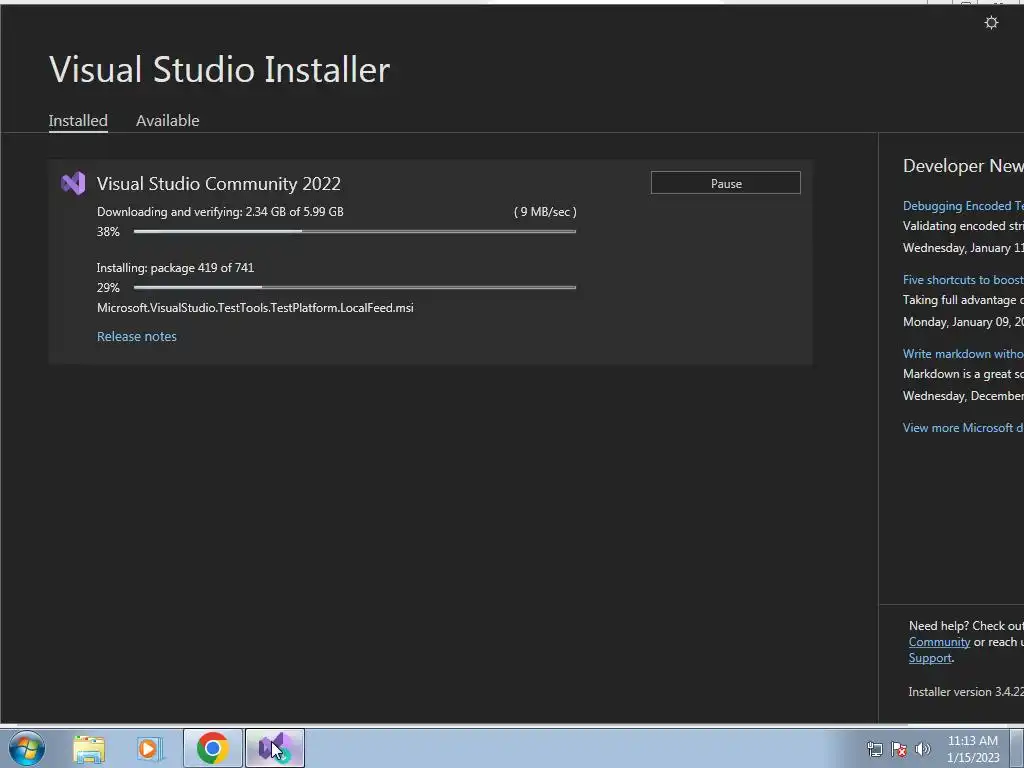Viewport: 1024px width, 768px height.
Task: Open the Community help link
Action: click(939, 642)
